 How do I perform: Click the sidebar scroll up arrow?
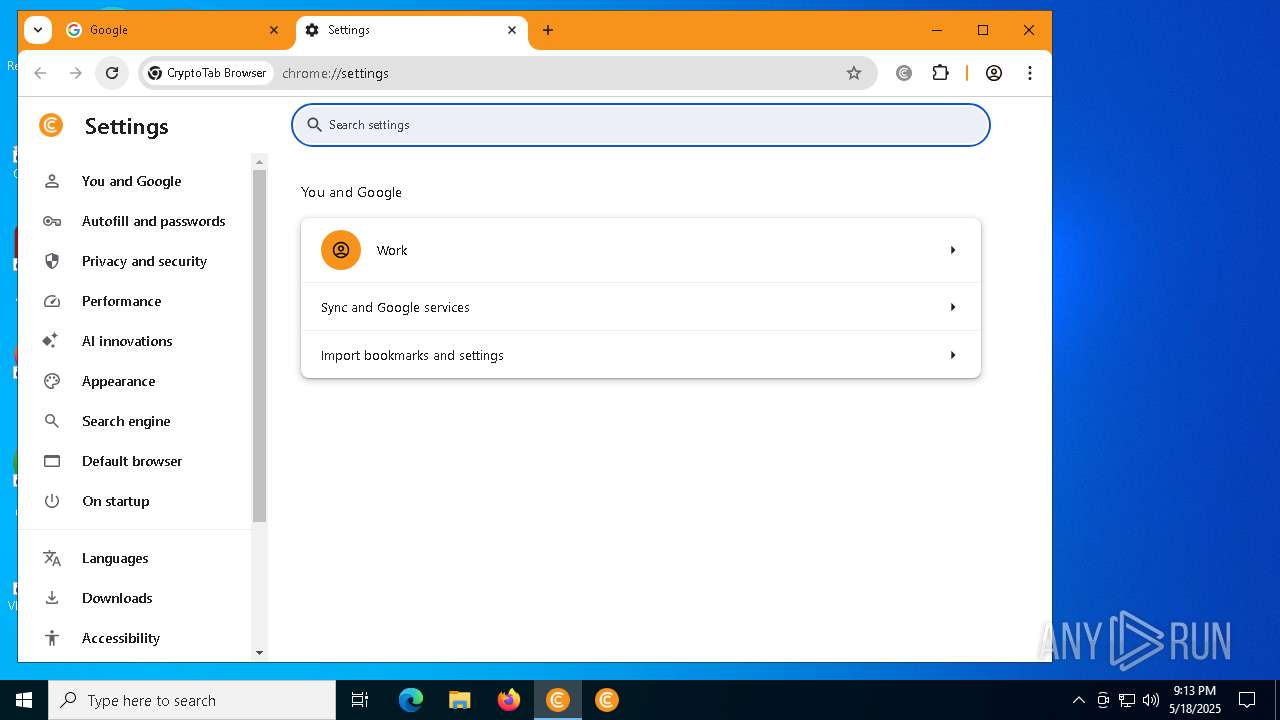[260, 162]
